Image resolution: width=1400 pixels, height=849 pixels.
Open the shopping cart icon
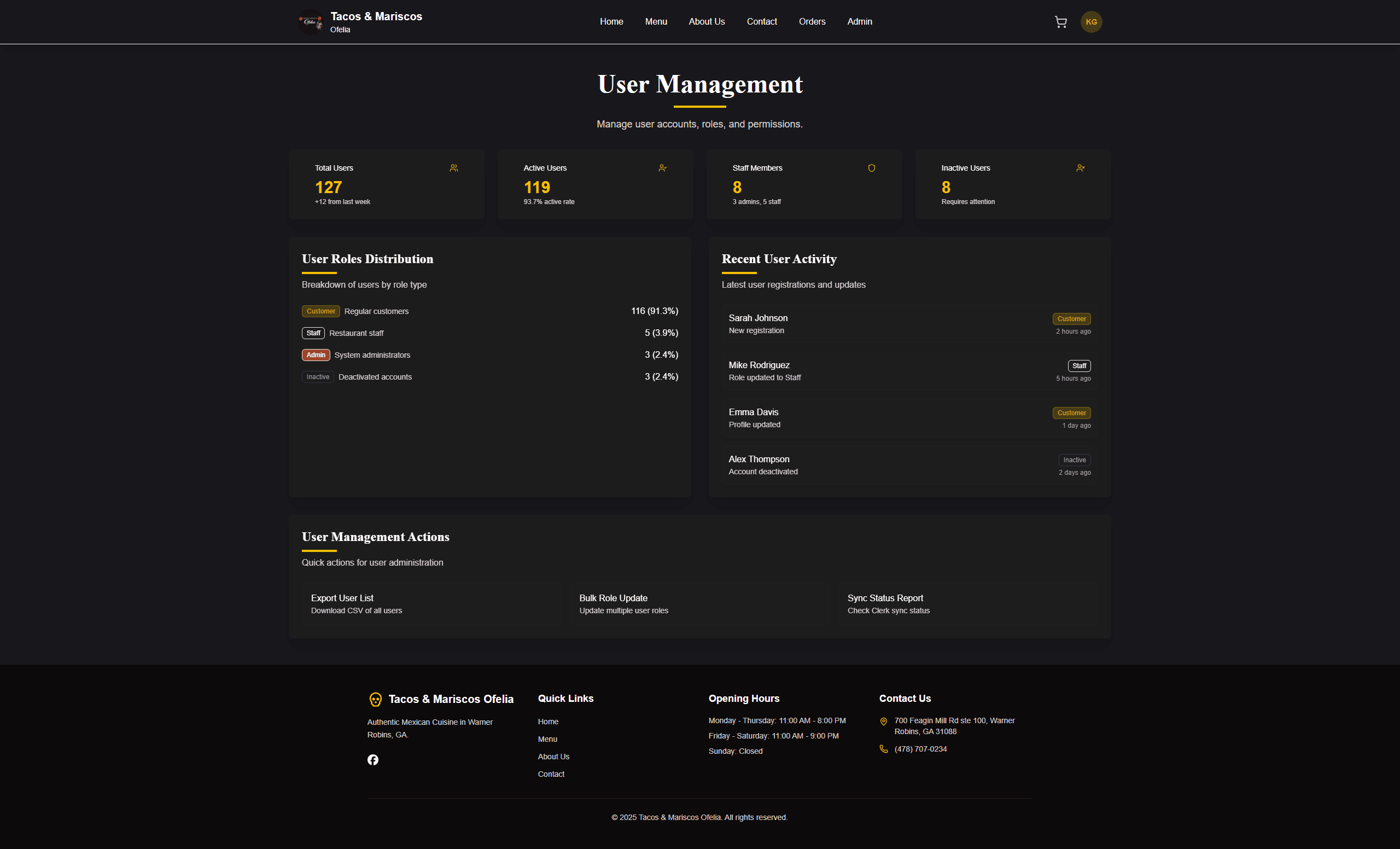(x=1060, y=21)
